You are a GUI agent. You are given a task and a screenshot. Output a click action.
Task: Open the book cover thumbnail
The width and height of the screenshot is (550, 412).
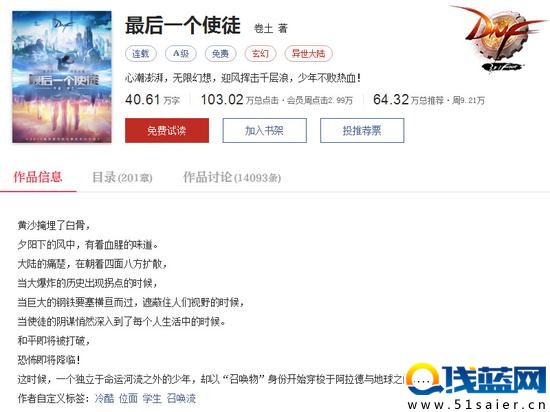62,77
